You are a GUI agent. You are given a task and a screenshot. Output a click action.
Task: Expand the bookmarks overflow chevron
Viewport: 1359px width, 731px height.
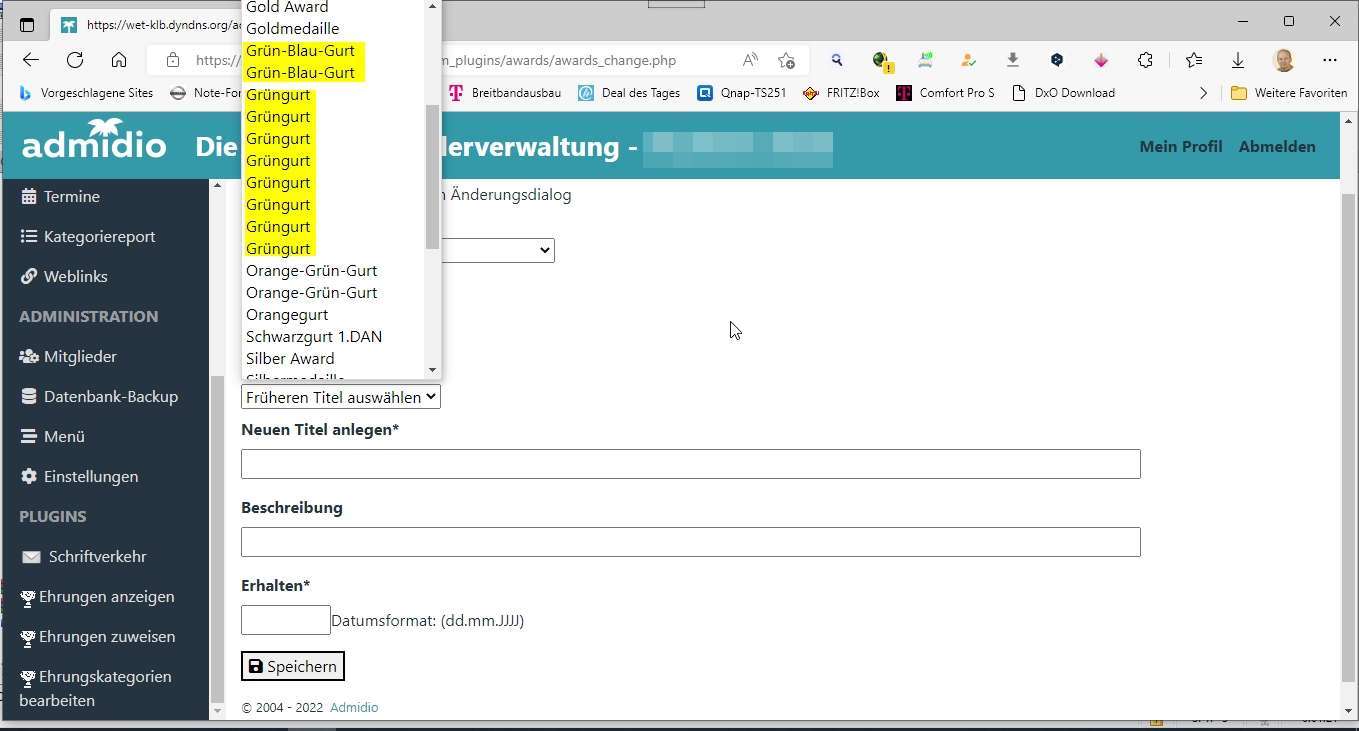click(x=1205, y=92)
